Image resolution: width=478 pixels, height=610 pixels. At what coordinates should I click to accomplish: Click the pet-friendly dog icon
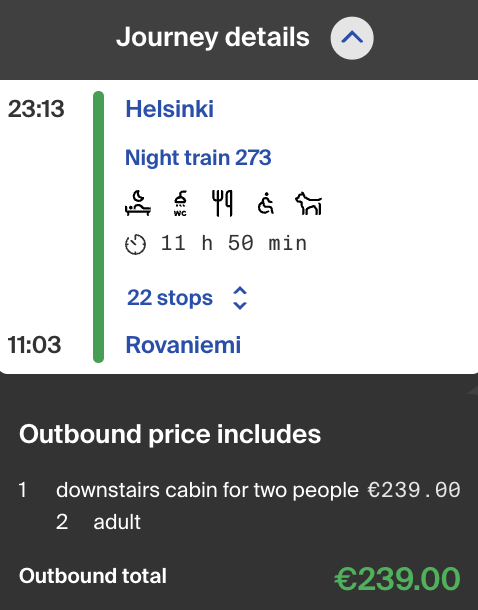pos(308,203)
